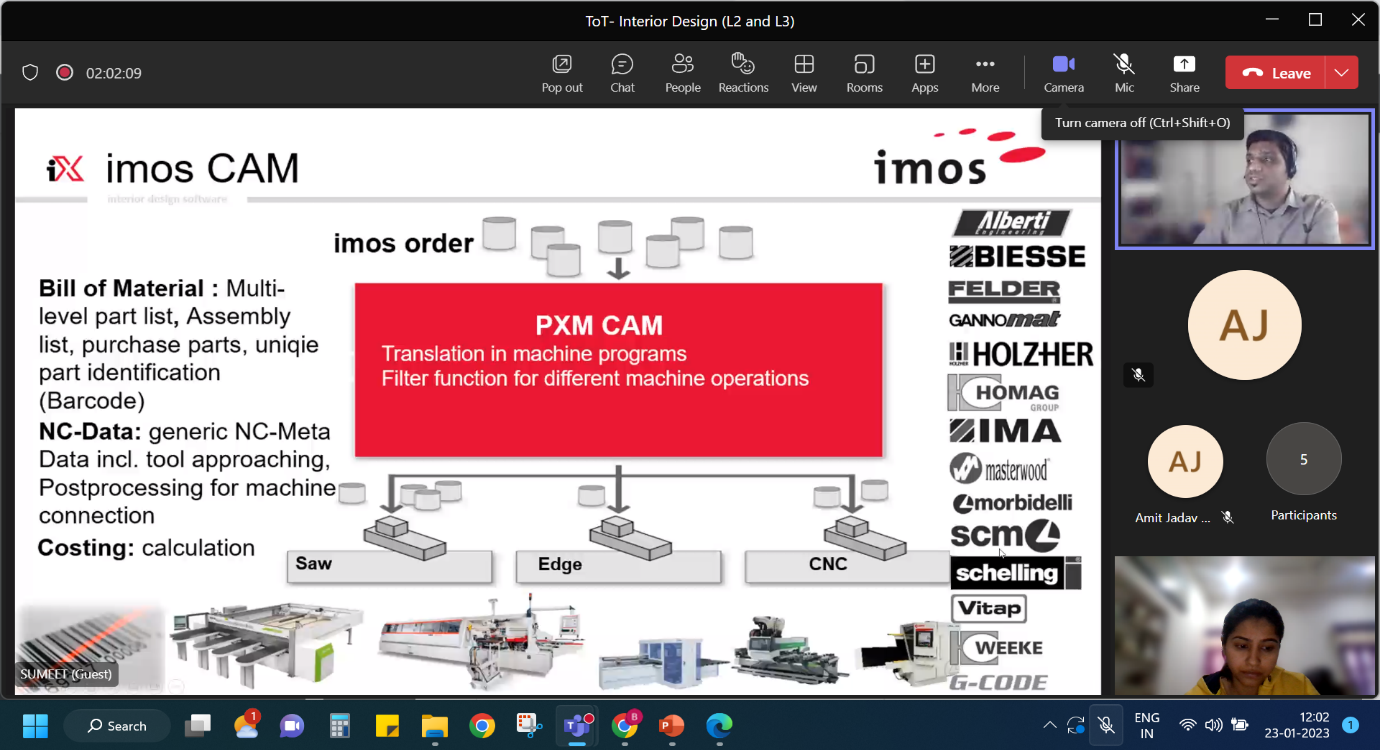This screenshot has width=1380, height=750.
Task: Open breakout Rooms
Action: pyautogui.click(x=864, y=73)
